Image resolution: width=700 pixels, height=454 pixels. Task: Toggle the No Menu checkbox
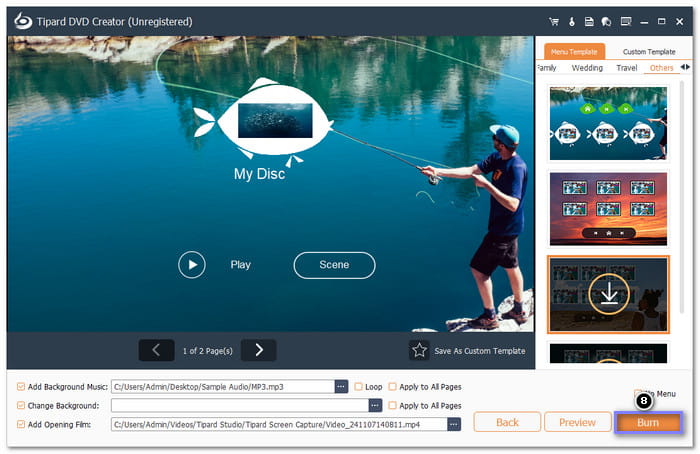pyautogui.click(x=638, y=393)
